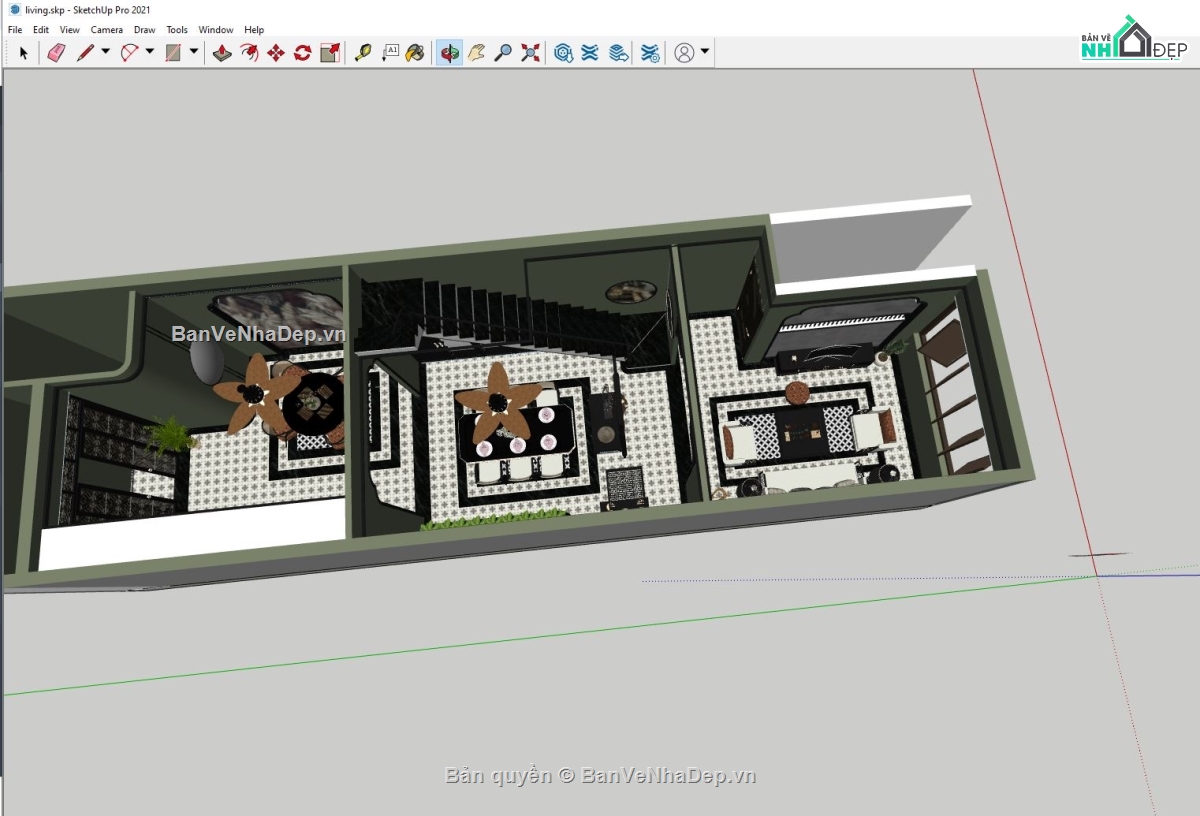Screen dimensions: 1200x816
Task: Open the Camera menu
Action: 107,29
